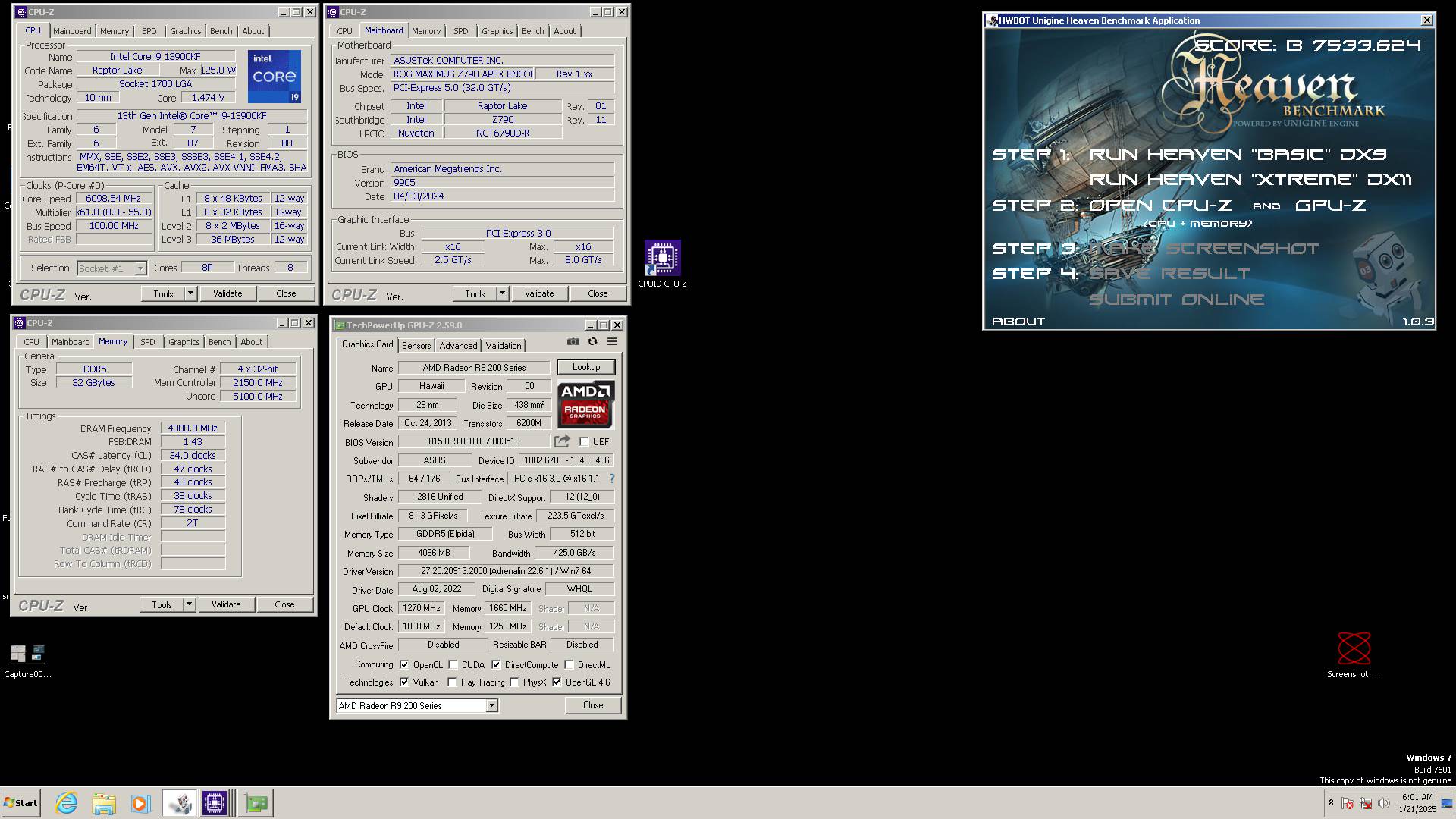Click Open CPU-Z link in Heaven app

tap(1160, 206)
